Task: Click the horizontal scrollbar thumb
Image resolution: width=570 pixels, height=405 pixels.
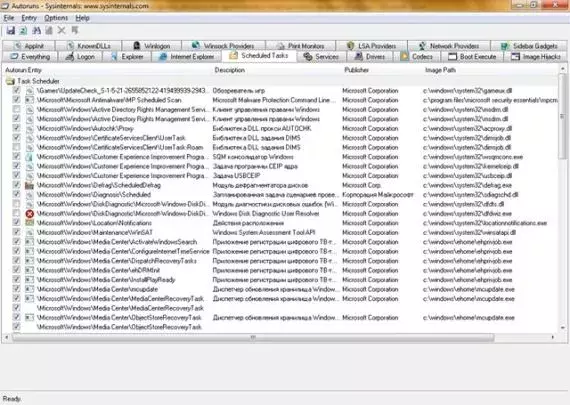Action: 253,337
